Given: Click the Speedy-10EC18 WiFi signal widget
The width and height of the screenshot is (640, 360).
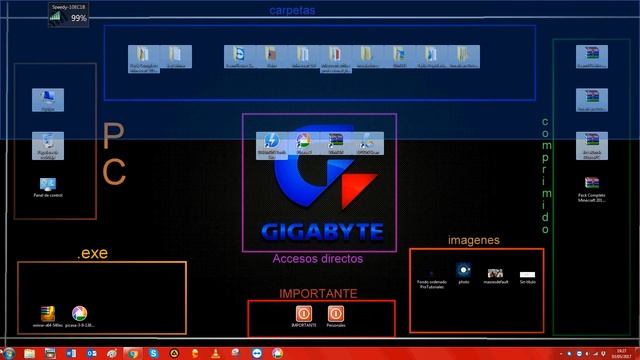Looking at the screenshot, I should pyautogui.click(x=68, y=15).
